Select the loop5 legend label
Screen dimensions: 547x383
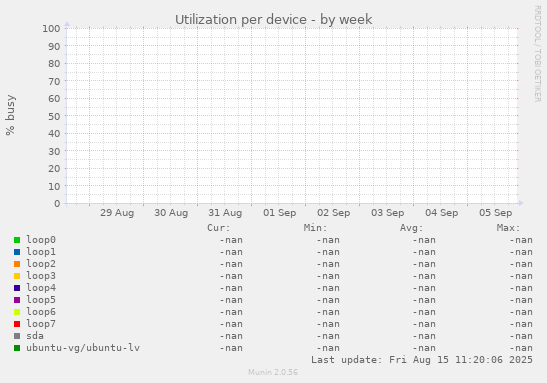tap(41, 300)
